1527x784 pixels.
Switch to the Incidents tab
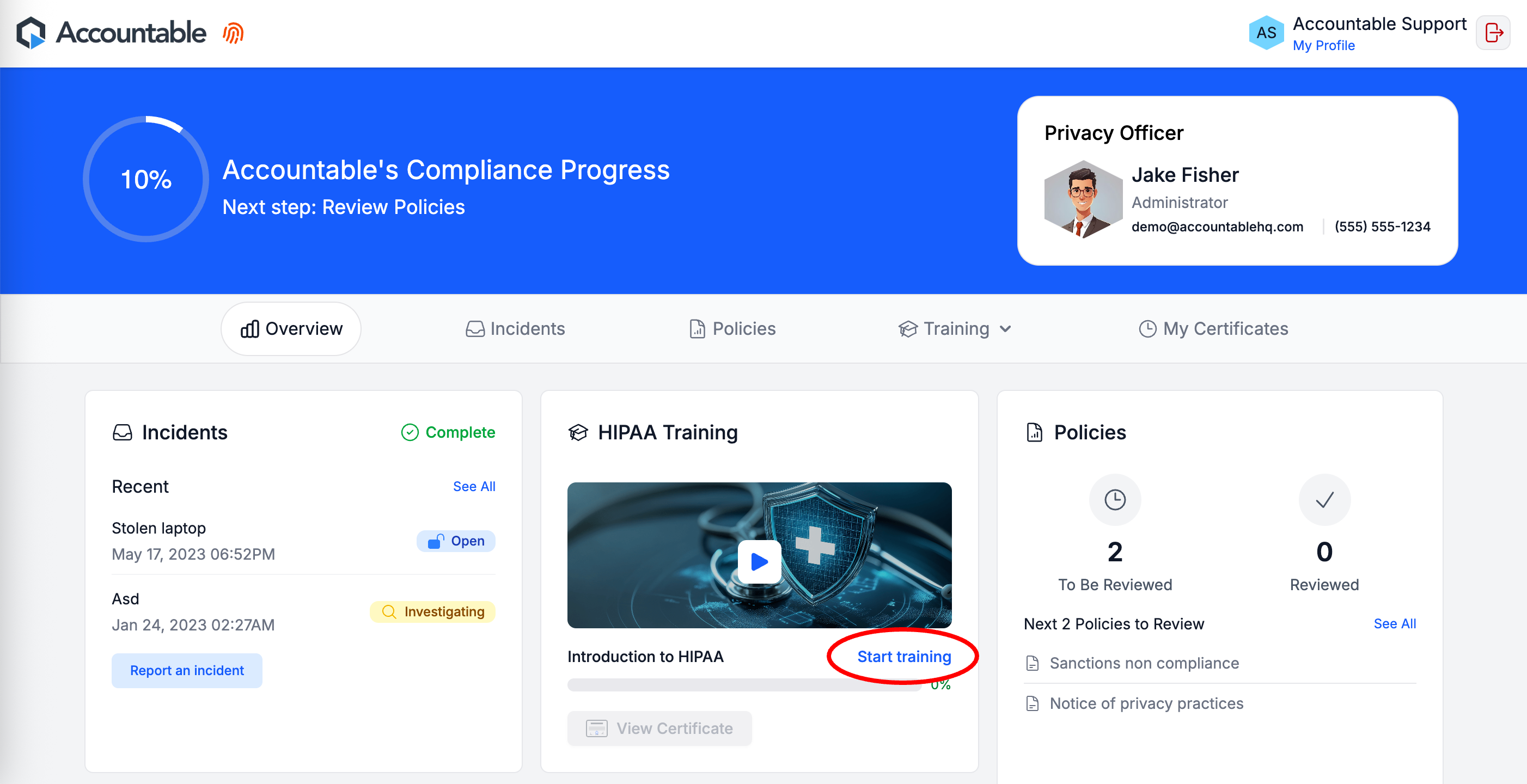[515, 329]
